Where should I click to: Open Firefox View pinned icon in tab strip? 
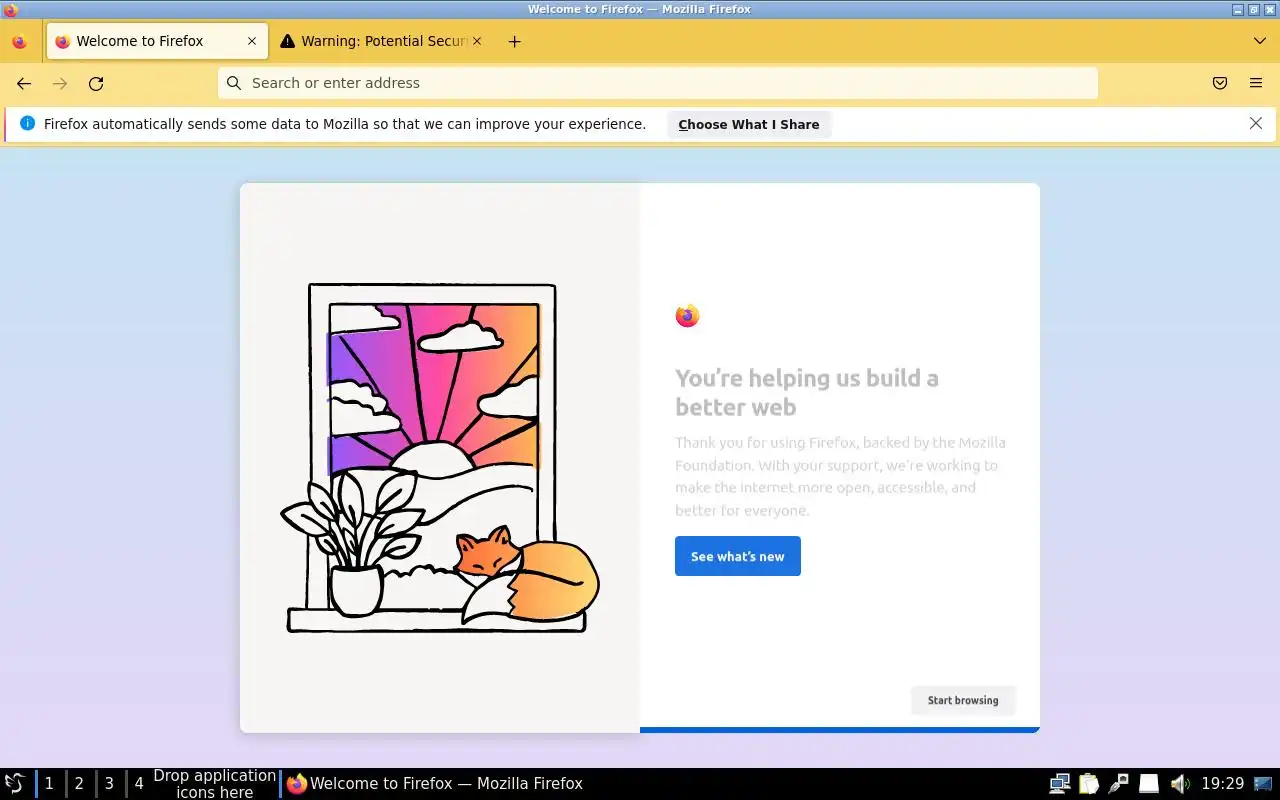pos(19,42)
